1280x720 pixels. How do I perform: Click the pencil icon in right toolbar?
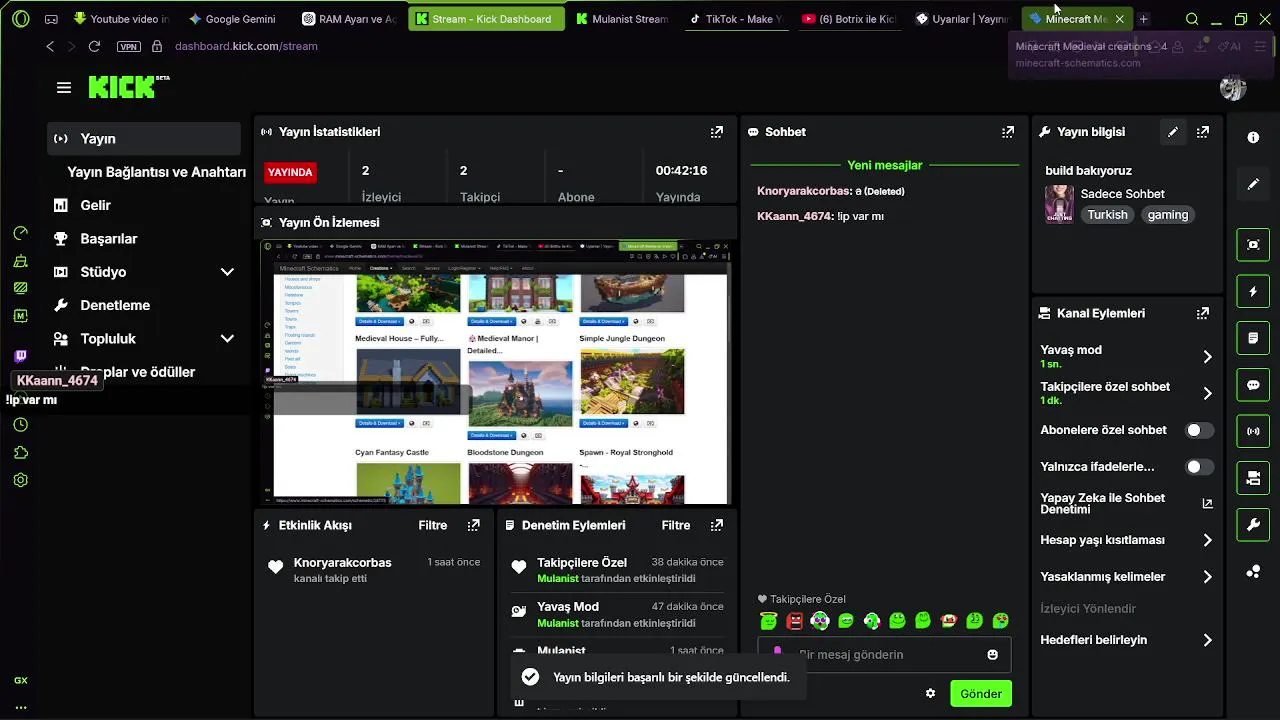tap(1253, 184)
